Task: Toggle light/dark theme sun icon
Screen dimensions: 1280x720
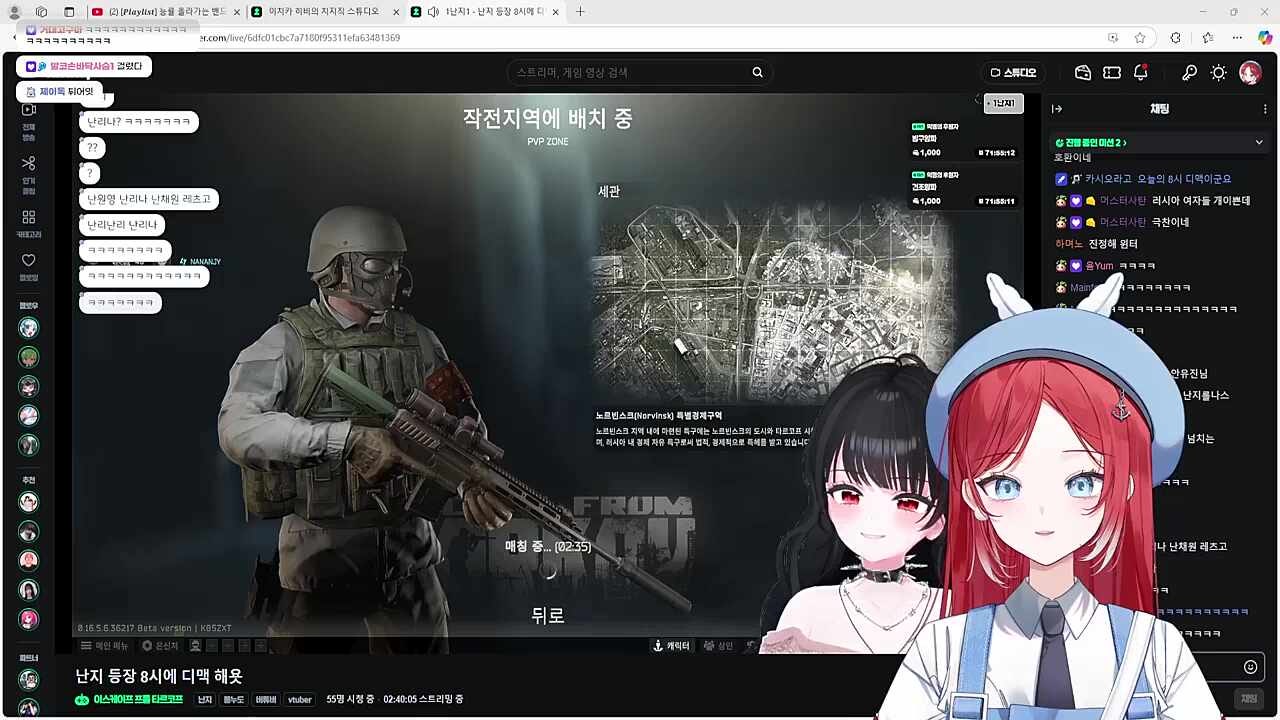Action: 1218,73
